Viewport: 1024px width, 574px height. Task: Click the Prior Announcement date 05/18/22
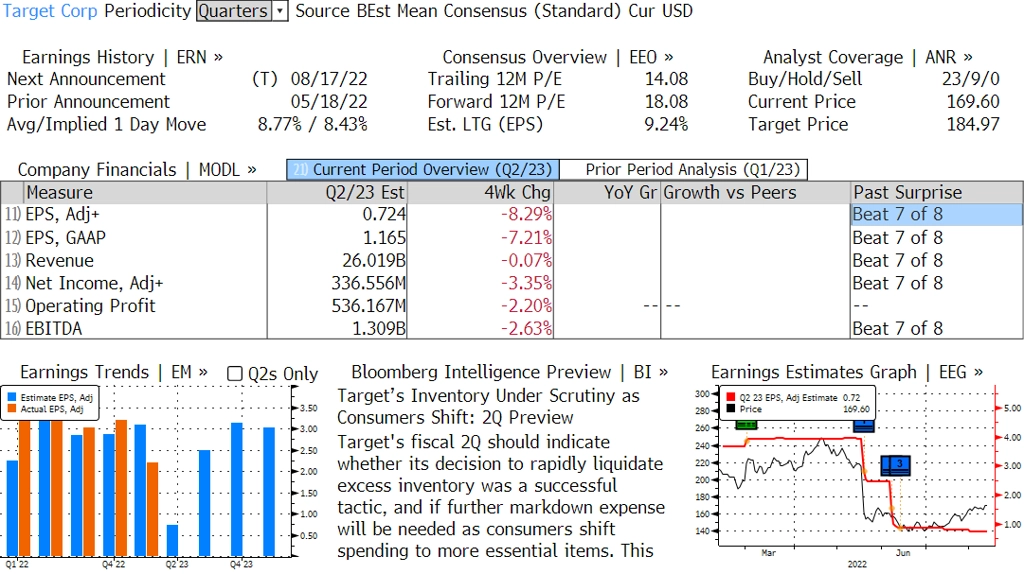[329, 102]
